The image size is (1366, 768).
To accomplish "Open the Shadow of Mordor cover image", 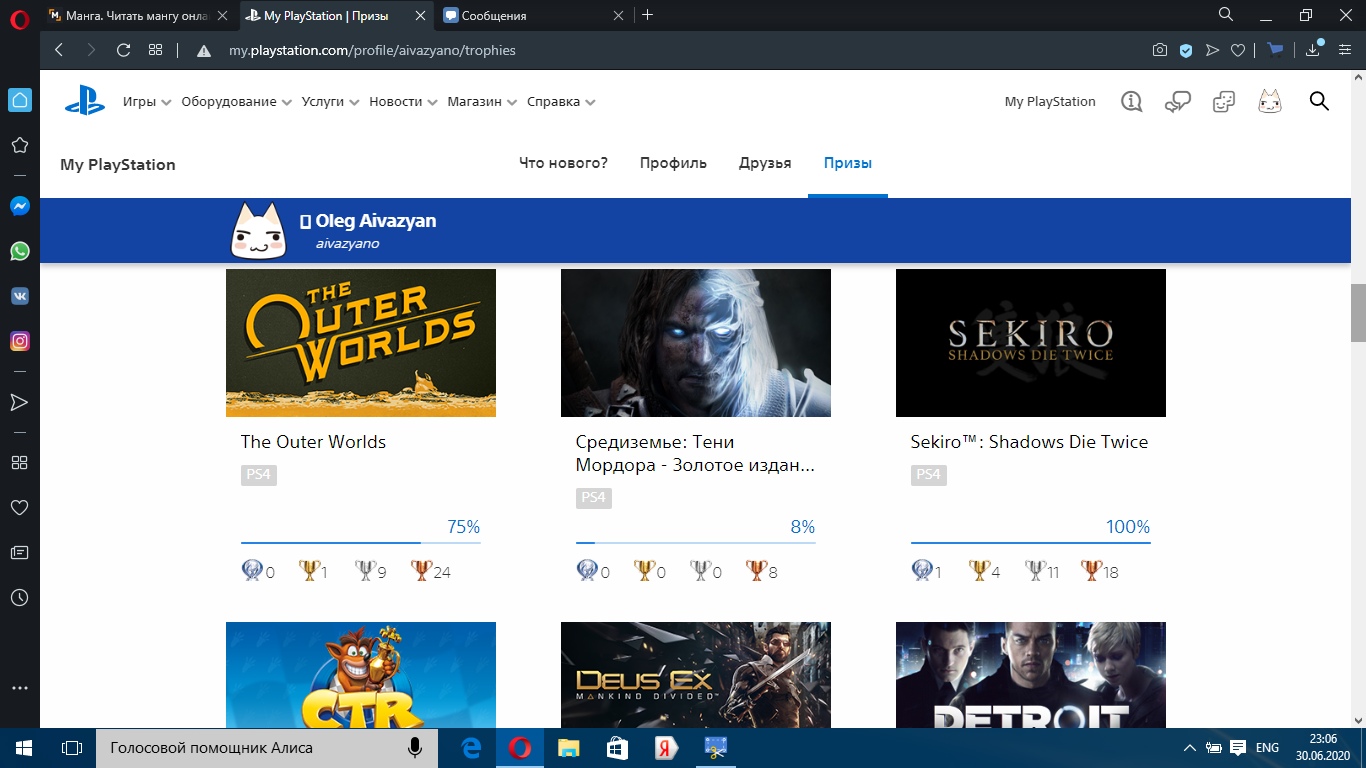I will tap(696, 343).
